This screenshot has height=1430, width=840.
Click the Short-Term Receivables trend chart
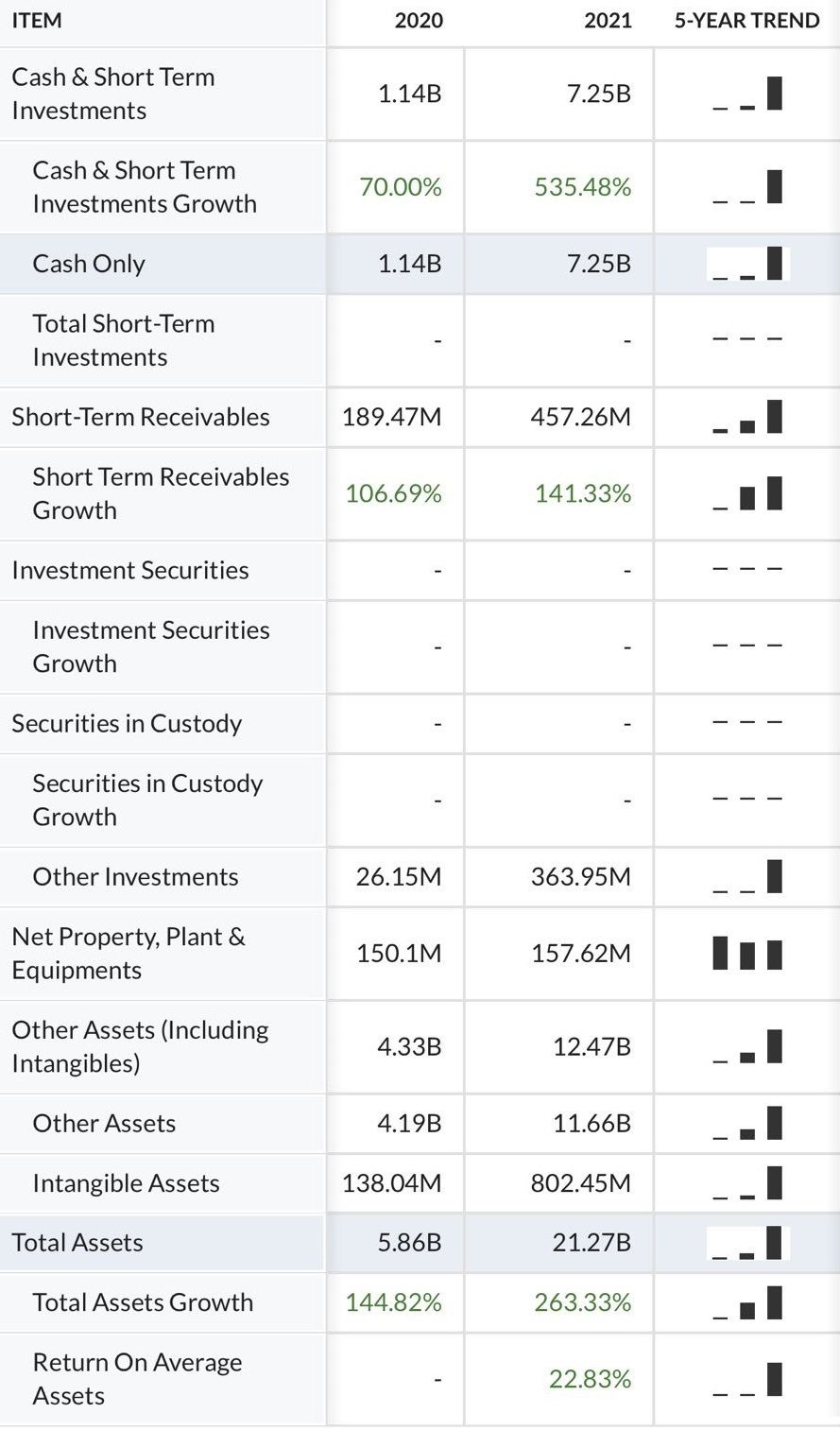tap(747, 417)
